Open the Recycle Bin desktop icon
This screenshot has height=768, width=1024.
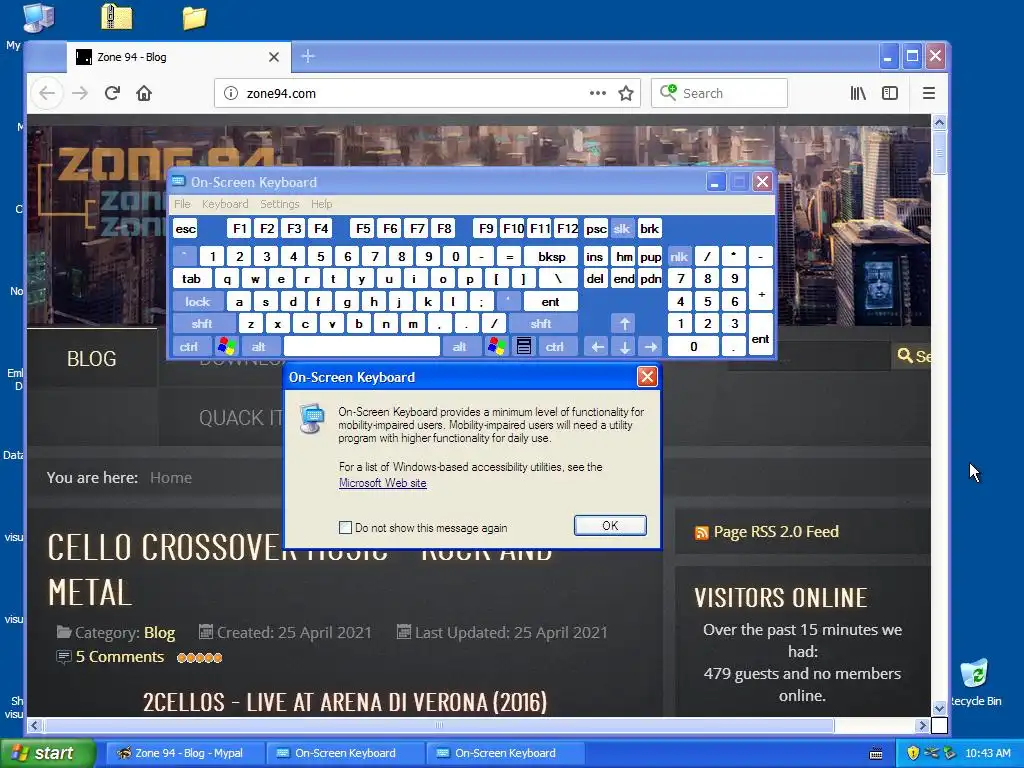coord(974,673)
